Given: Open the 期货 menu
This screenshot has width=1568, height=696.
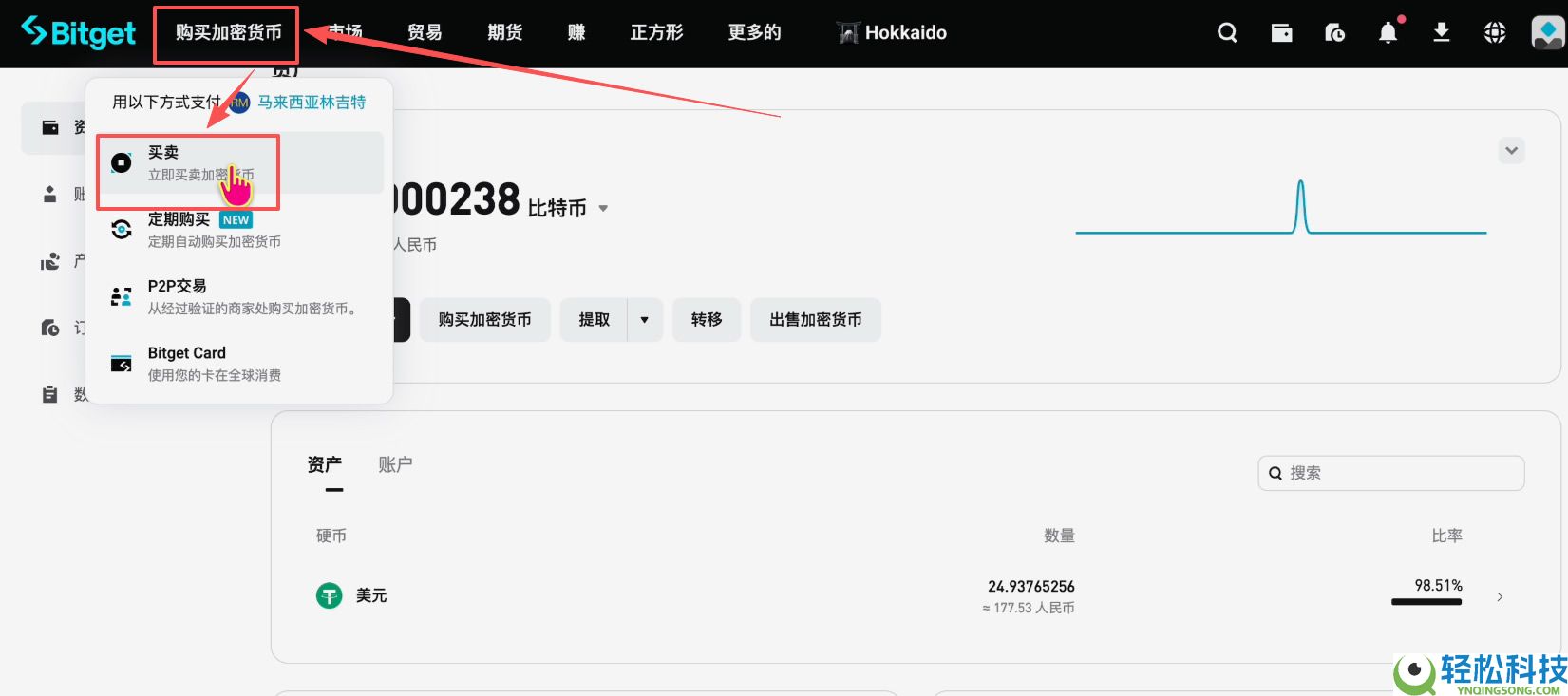Looking at the screenshot, I should pyautogui.click(x=504, y=32).
